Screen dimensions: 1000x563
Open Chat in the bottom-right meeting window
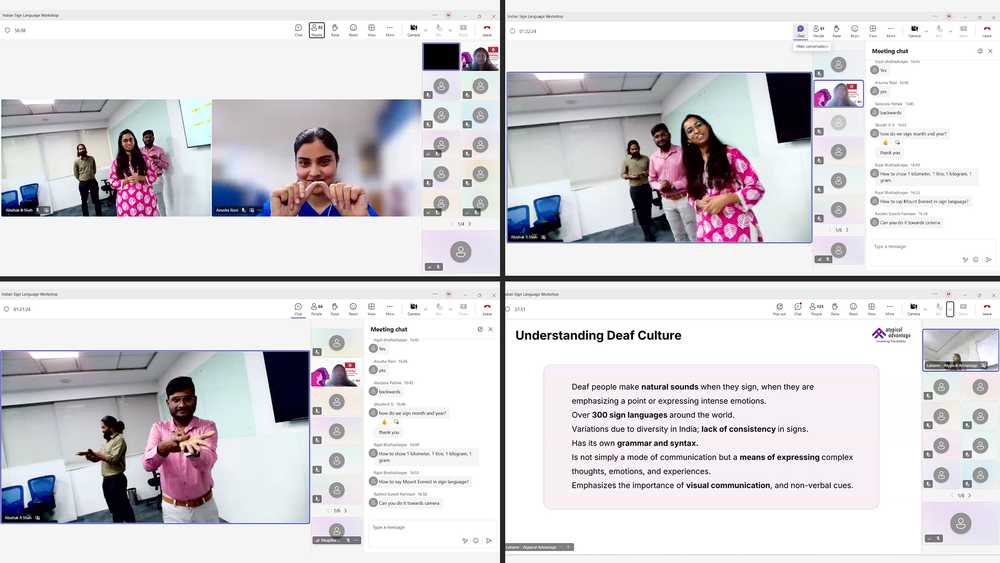tap(798, 309)
